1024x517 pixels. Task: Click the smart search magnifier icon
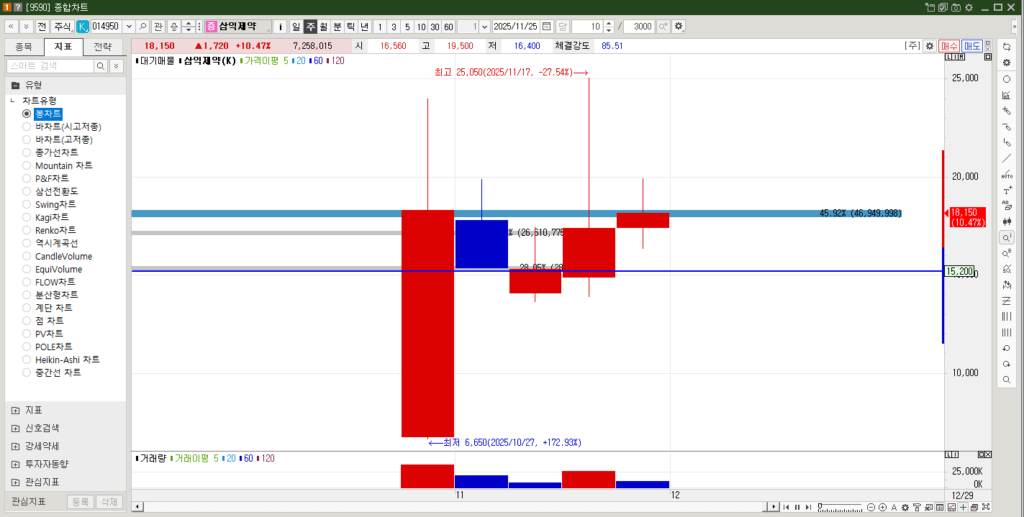[x=100, y=65]
